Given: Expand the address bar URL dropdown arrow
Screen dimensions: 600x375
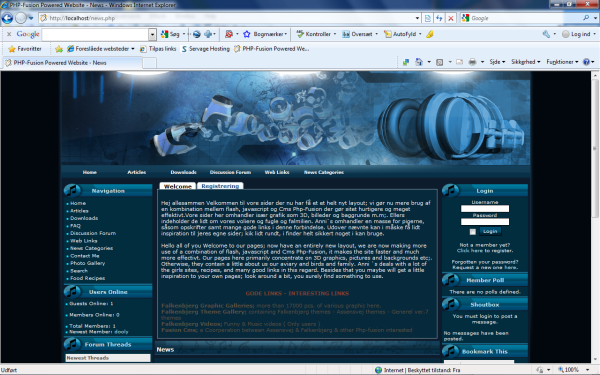Looking at the screenshot, I should (x=417, y=18).
